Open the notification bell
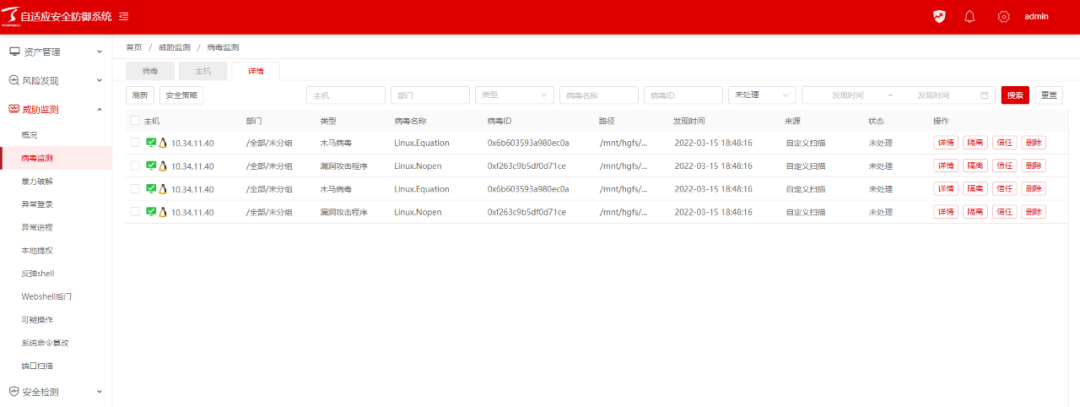Screen dimensions: 1080x407 tap(969, 16)
